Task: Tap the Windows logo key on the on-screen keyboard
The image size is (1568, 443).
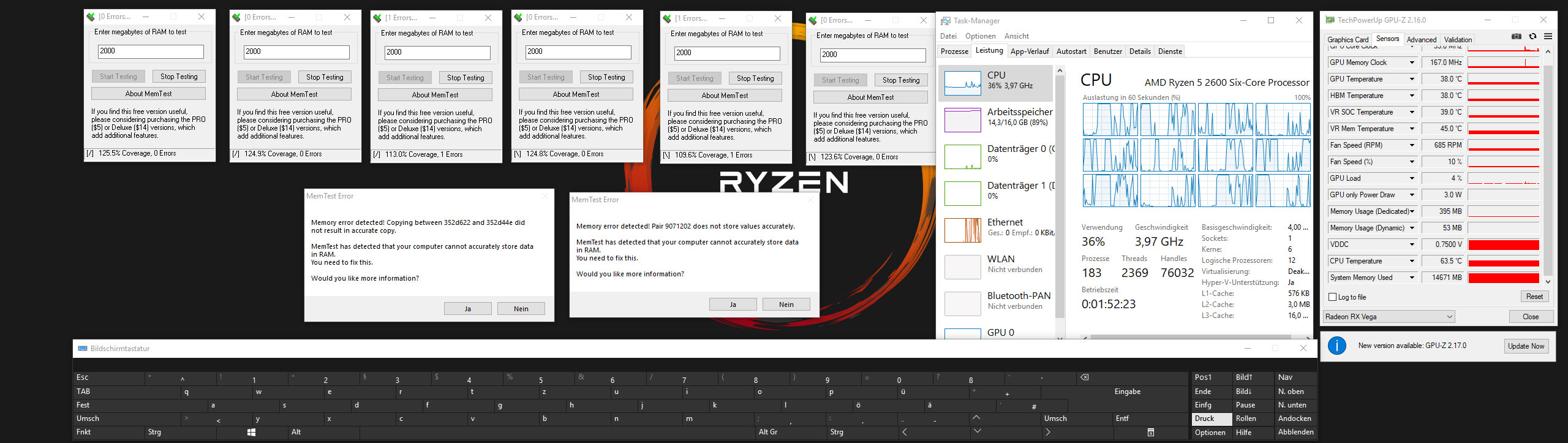Action: (251, 433)
